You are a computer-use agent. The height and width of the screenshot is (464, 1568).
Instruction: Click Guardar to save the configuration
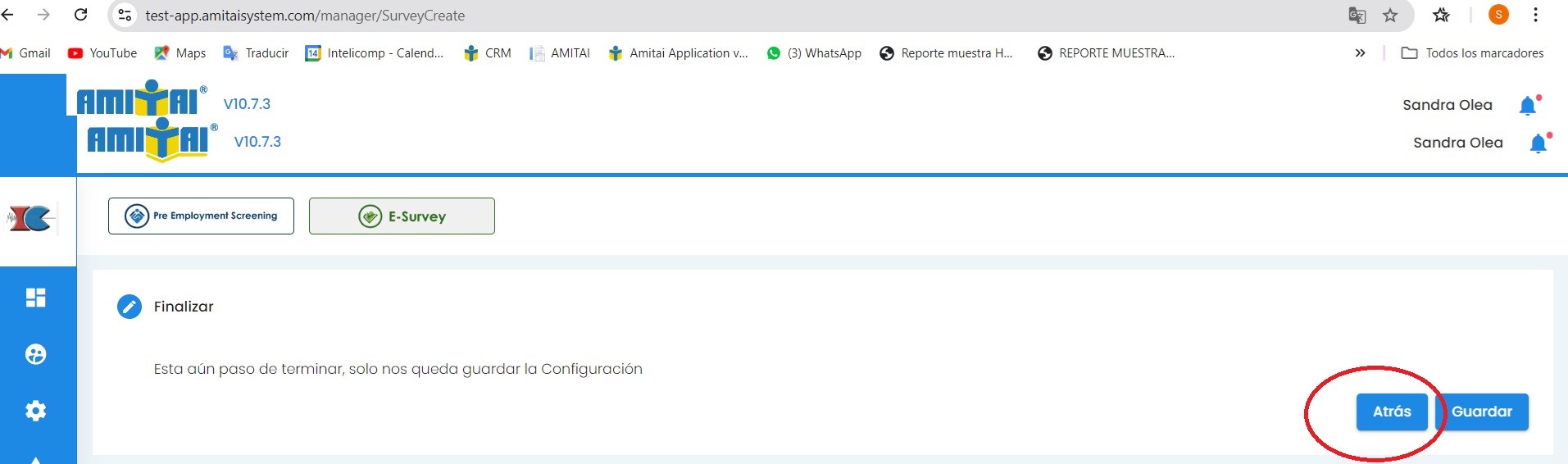(1481, 412)
